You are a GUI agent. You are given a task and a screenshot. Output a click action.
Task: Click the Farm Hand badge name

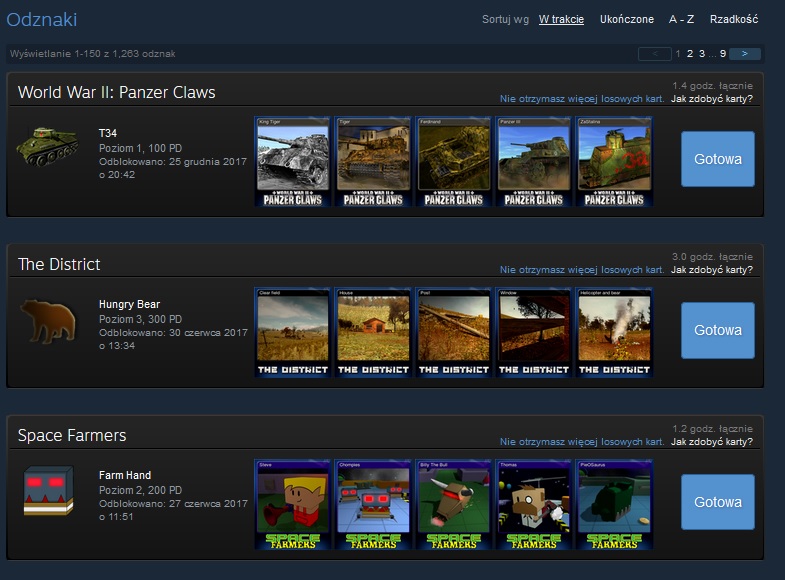[125, 475]
